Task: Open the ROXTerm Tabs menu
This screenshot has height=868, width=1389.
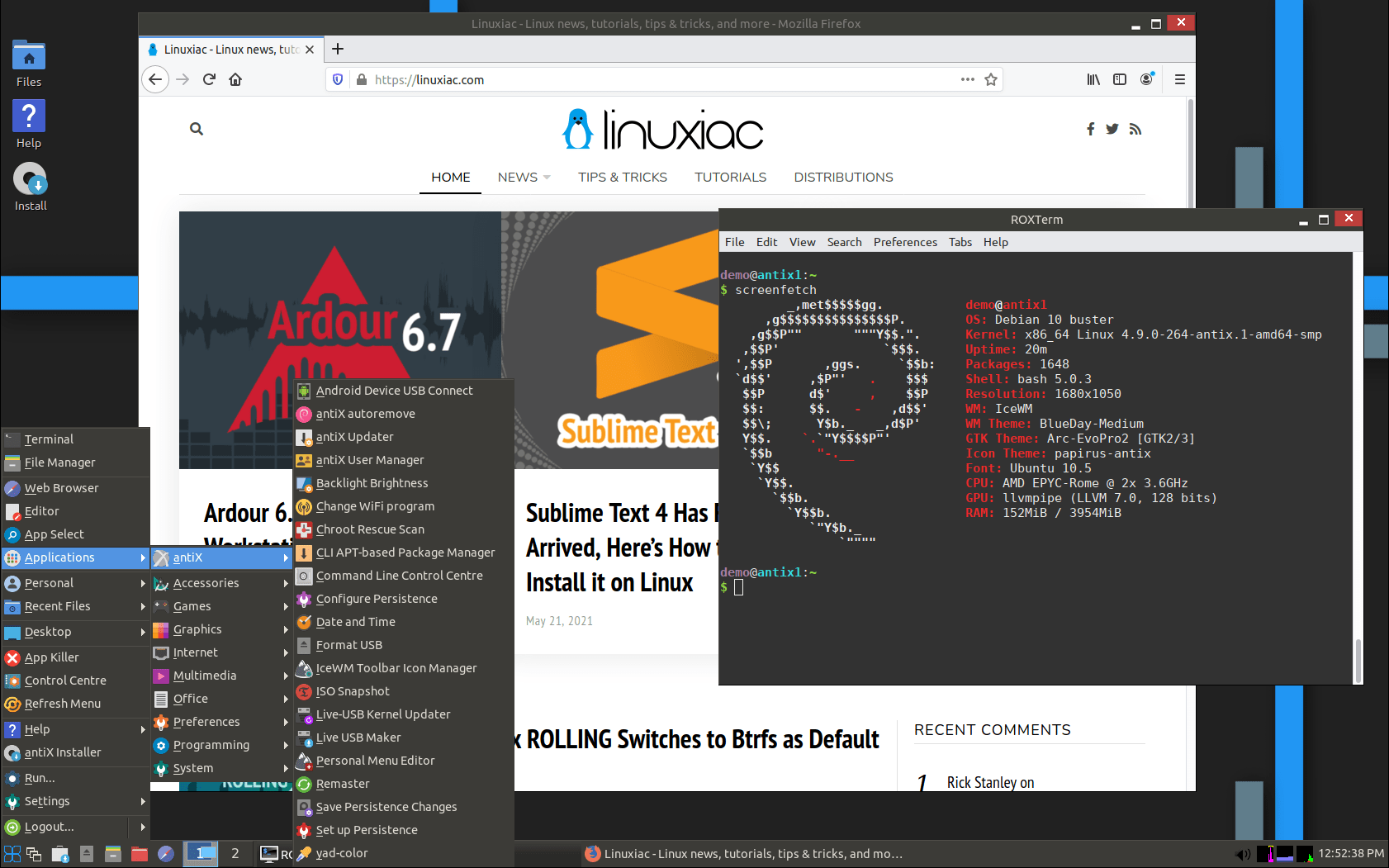Action: [x=960, y=242]
